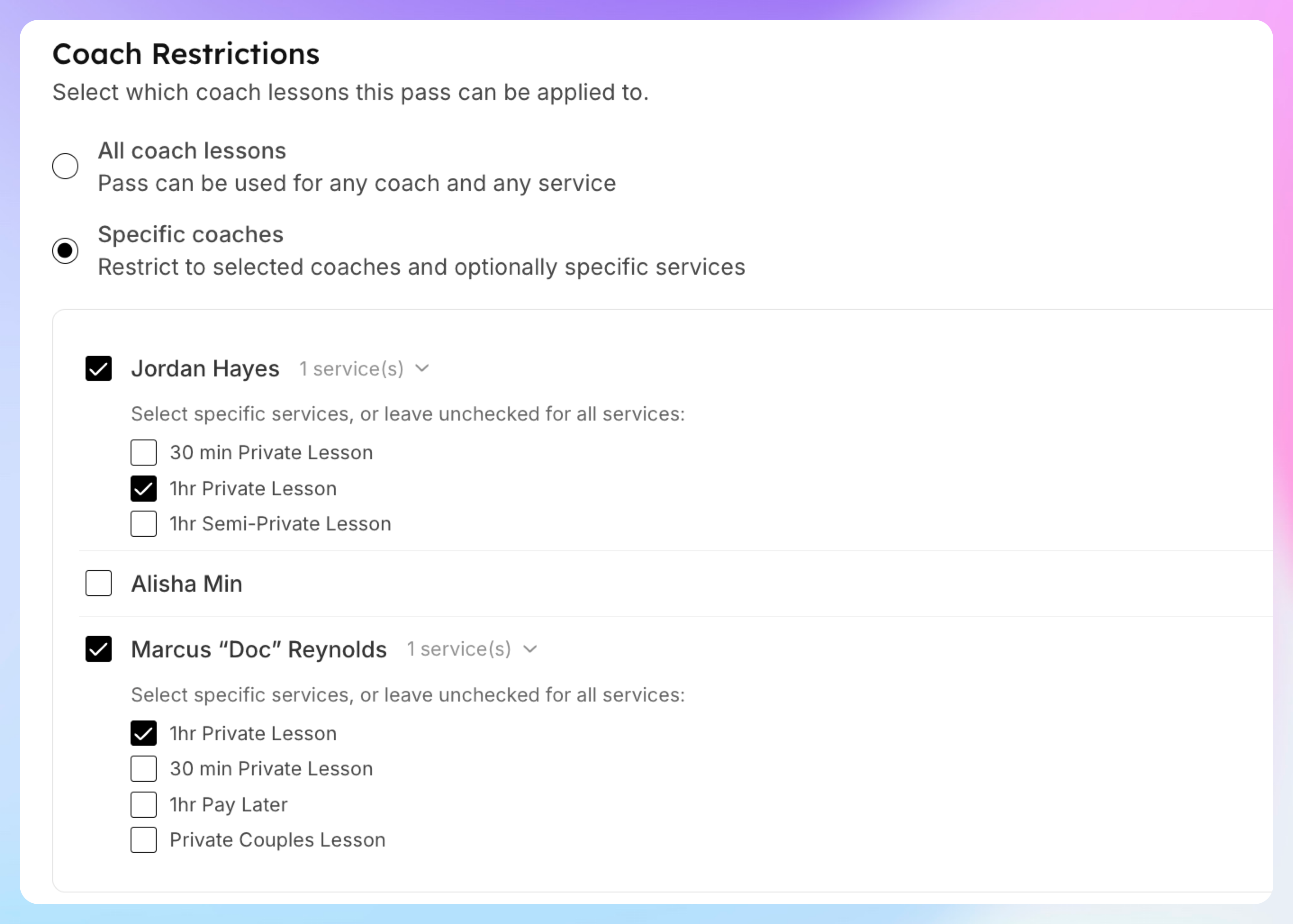Click the Marcus "Doc" Reynolds name label
This screenshot has height=924, width=1293.
[259, 650]
